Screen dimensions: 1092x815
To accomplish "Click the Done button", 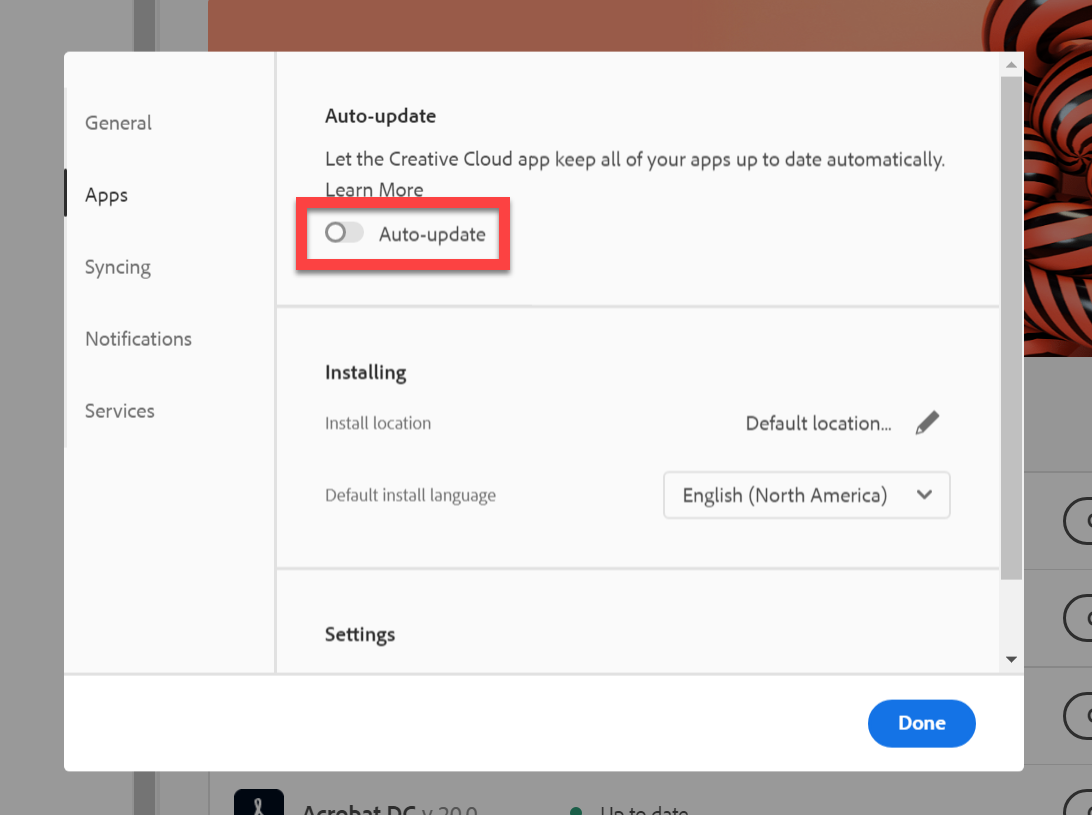I will (x=921, y=723).
